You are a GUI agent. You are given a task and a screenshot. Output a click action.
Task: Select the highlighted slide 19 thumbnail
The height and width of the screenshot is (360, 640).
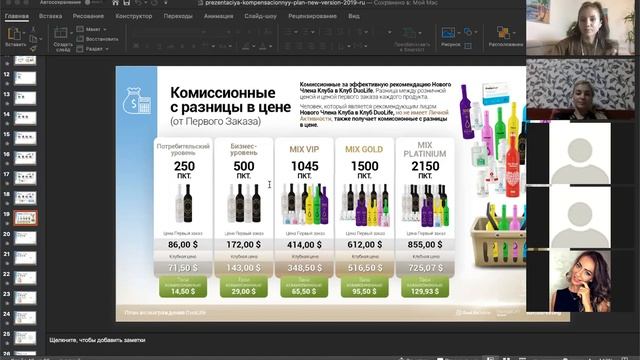25,218
